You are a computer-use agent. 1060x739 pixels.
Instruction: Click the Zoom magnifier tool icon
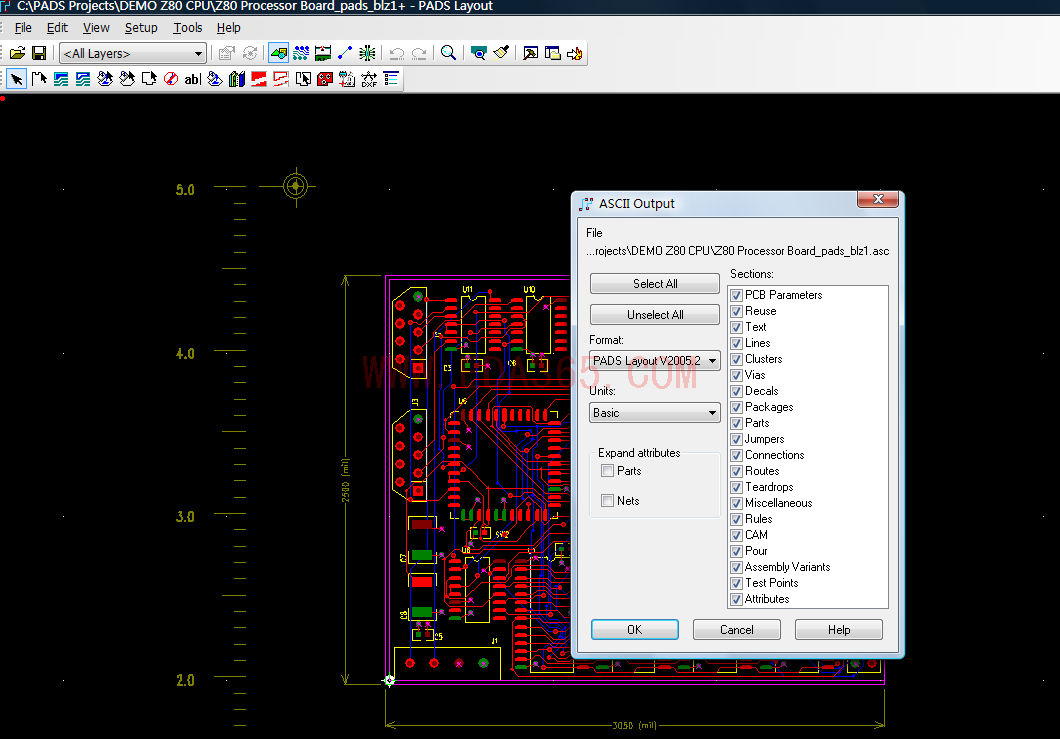(449, 53)
